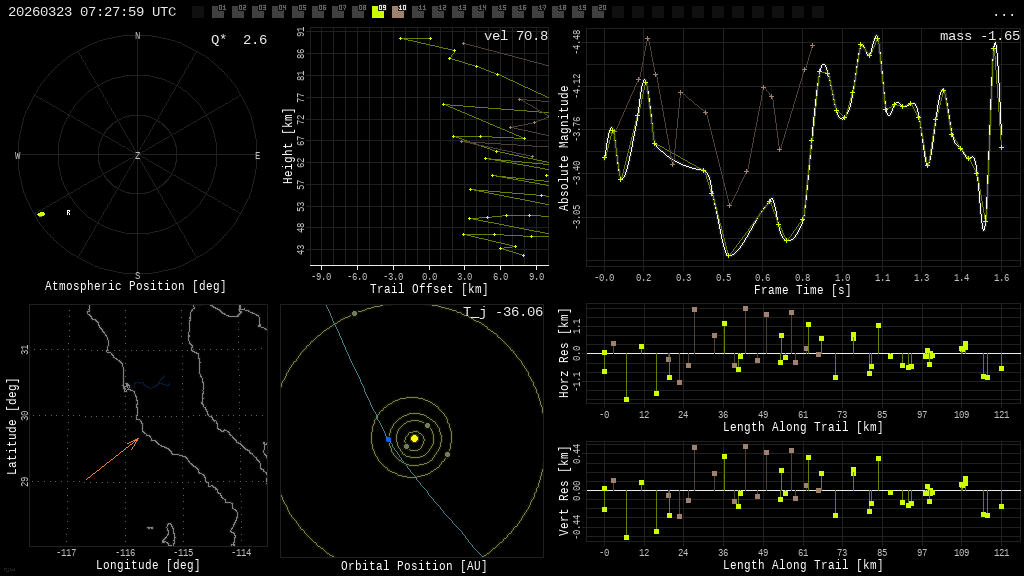Click the -117 longitude tick label

tap(67, 552)
